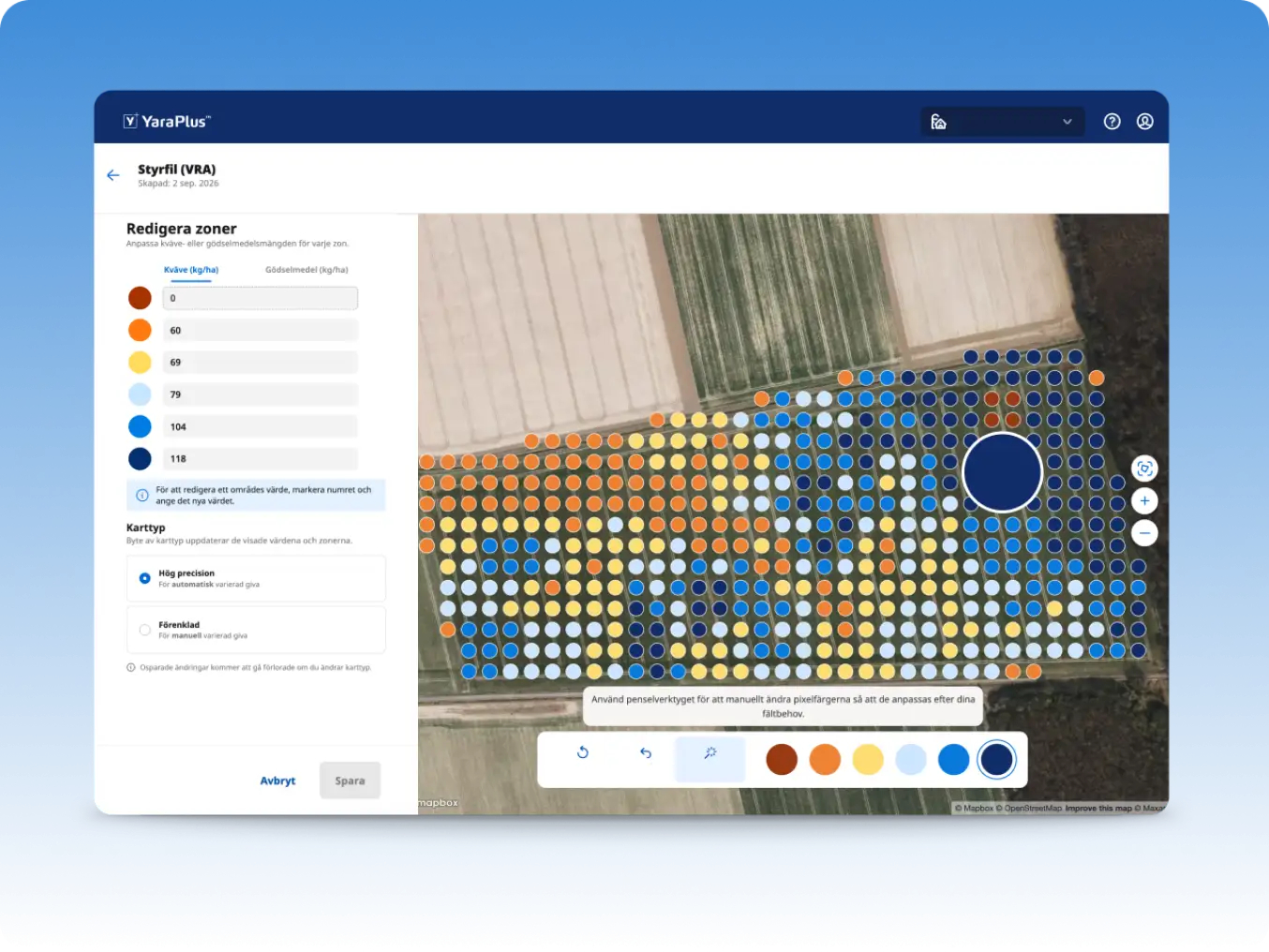Open the Improve this map link
The image size is (1269, 952).
pos(1098,808)
